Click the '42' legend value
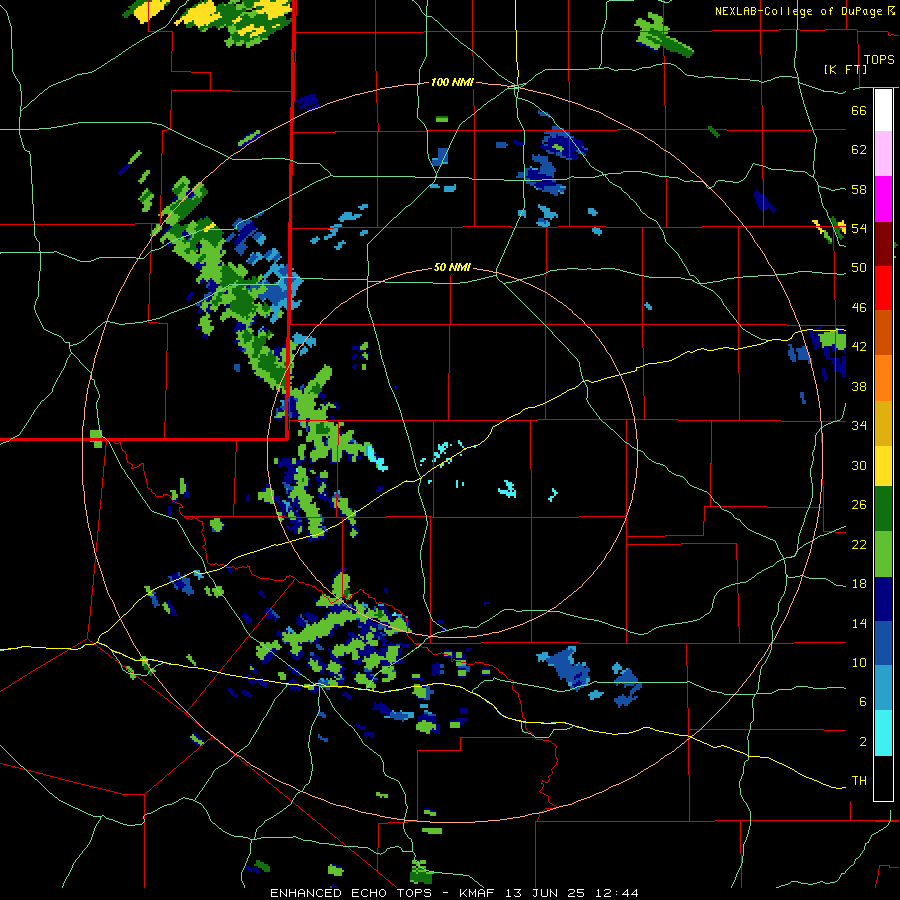Viewport: 900px width, 900px height. 859,347
